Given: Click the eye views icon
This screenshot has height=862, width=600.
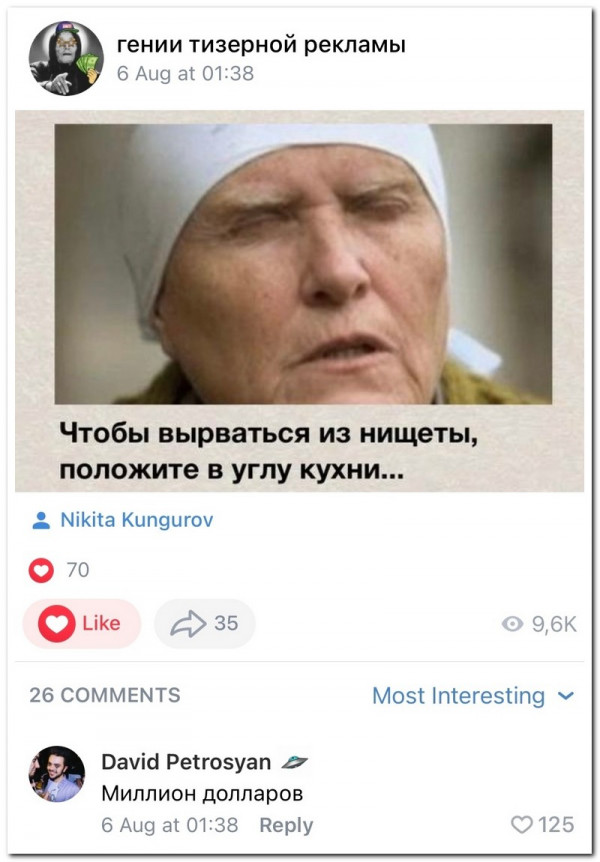Looking at the screenshot, I should pos(513,624).
